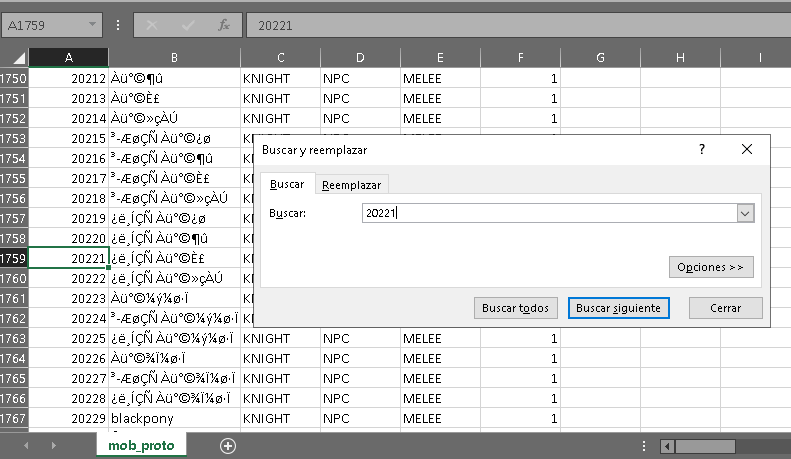This screenshot has width=791, height=459.
Task: Select row header 1759
Action: point(14,259)
